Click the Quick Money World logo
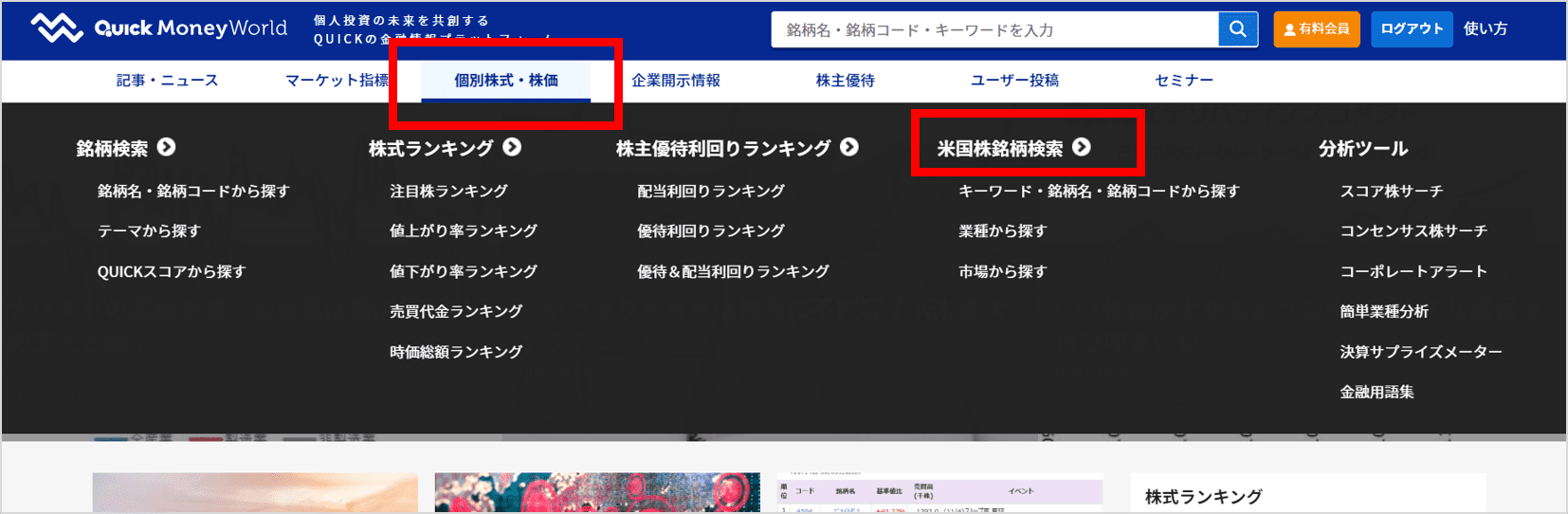The width and height of the screenshot is (1568, 514). [158, 28]
